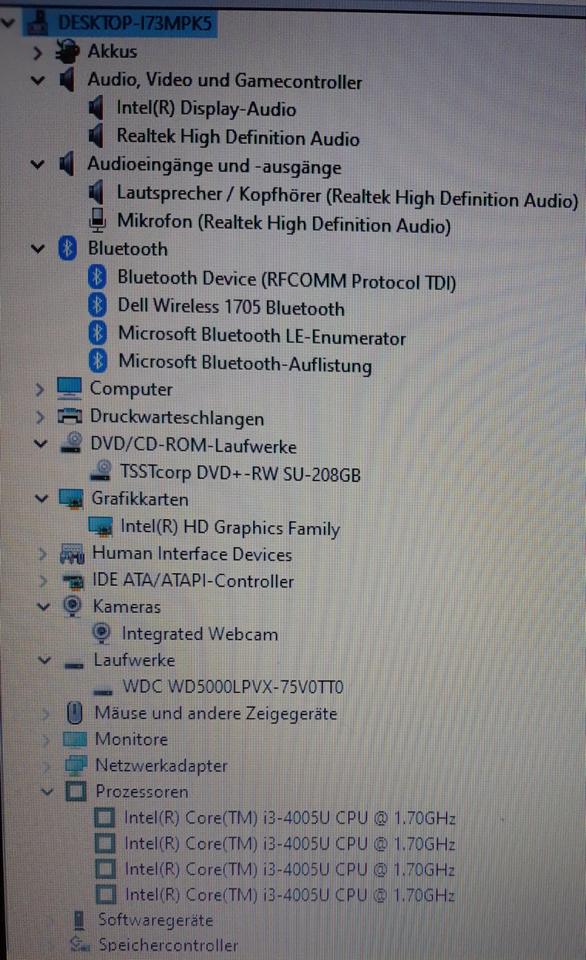Click the Mikrofon device icon
This screenshot has width=586, height=960.
click(97, 220)
